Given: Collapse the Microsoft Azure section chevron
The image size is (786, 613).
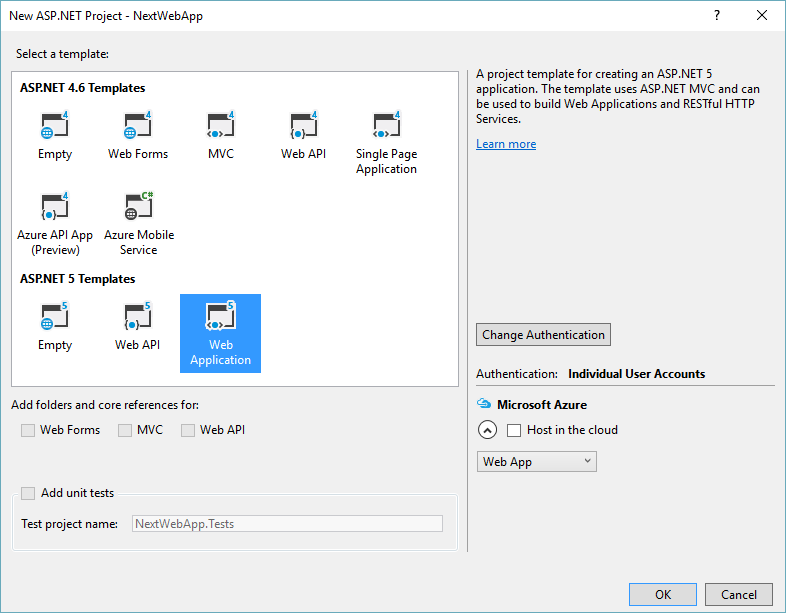Looking at the screenshot, I should [487, 430].
